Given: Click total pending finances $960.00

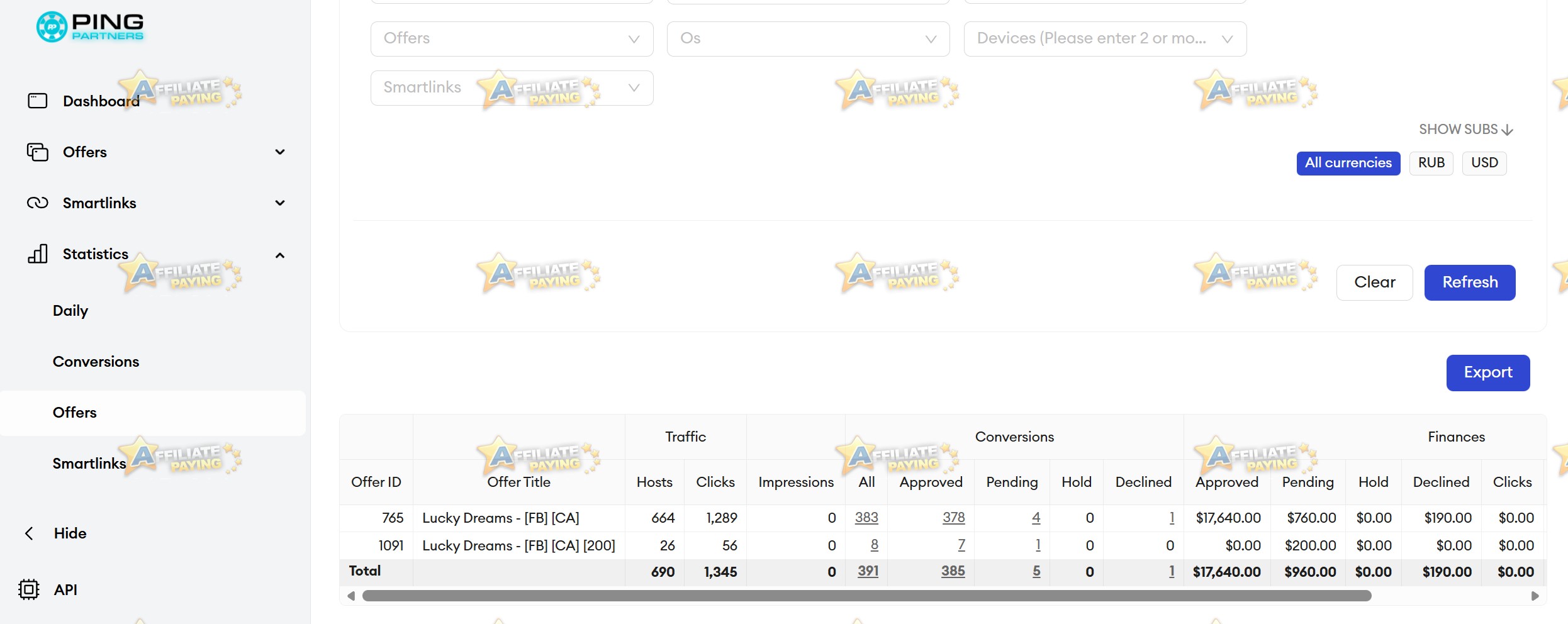Looking at the screenshot, I should [1310, 572].
